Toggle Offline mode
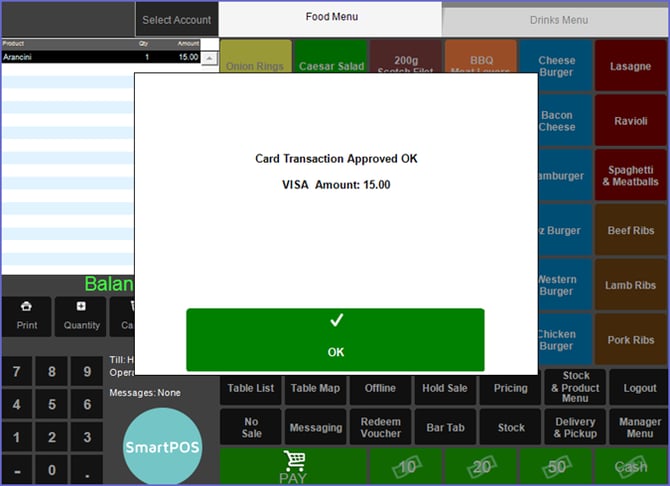Viewport: 670px width, 486px height. click(x=380, y=388)
